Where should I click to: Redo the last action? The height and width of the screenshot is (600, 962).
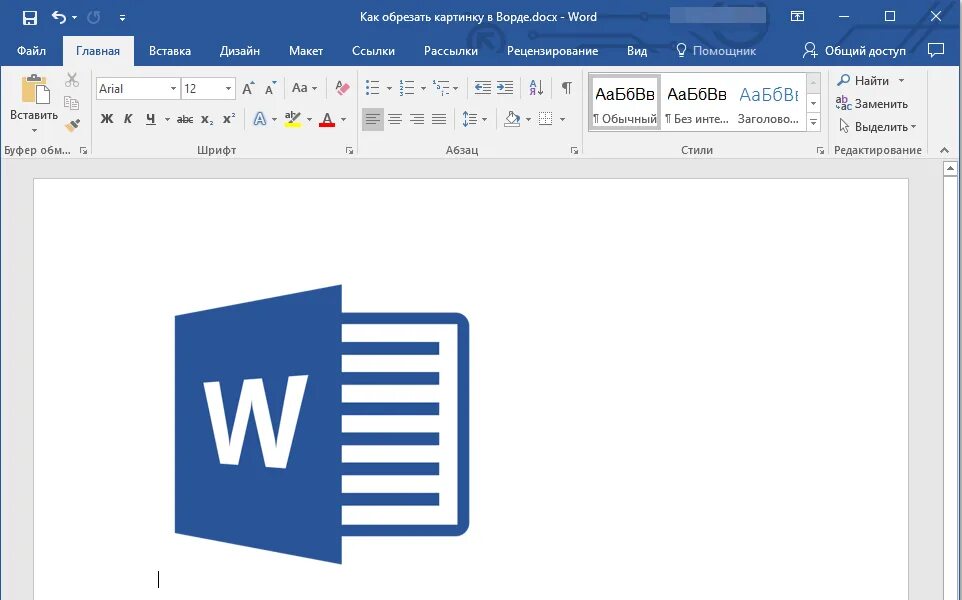click(94, 17)
